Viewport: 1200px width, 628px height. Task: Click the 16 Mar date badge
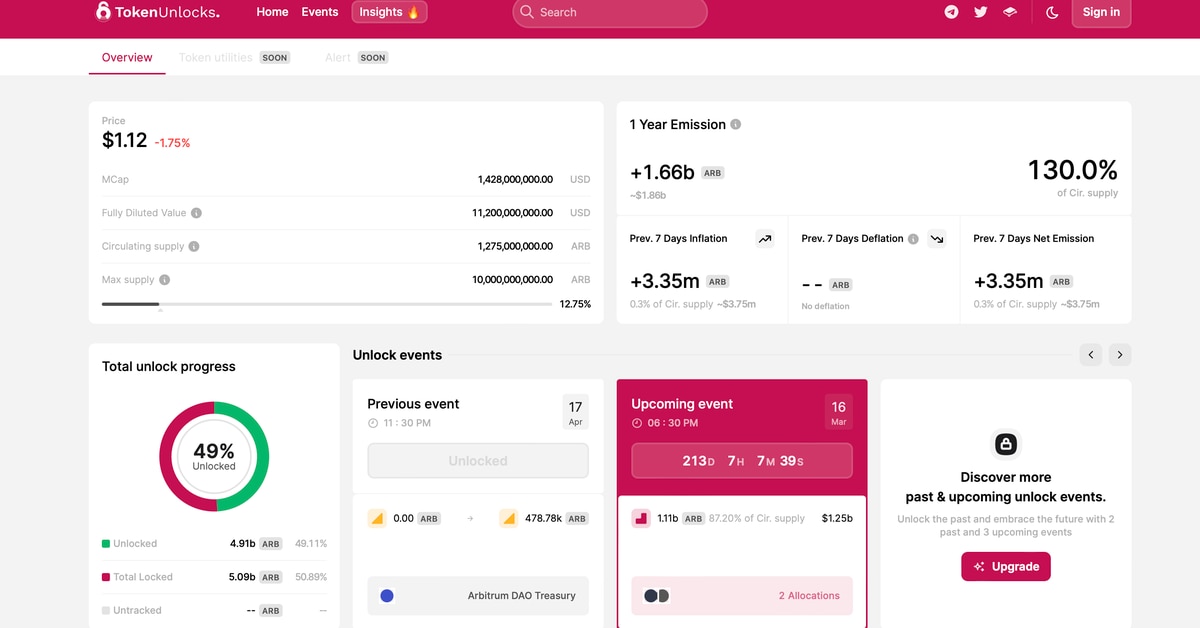pos(839,412)
